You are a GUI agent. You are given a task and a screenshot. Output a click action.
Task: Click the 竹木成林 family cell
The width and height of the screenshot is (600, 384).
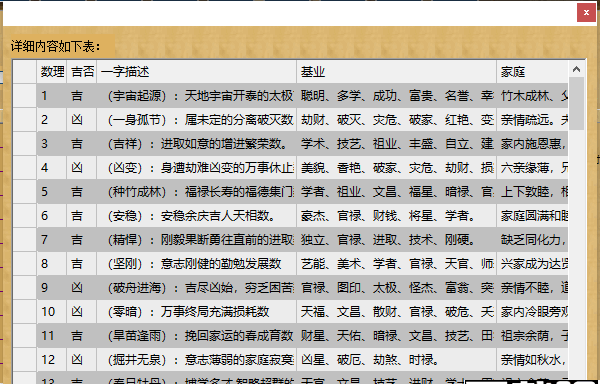533,96
